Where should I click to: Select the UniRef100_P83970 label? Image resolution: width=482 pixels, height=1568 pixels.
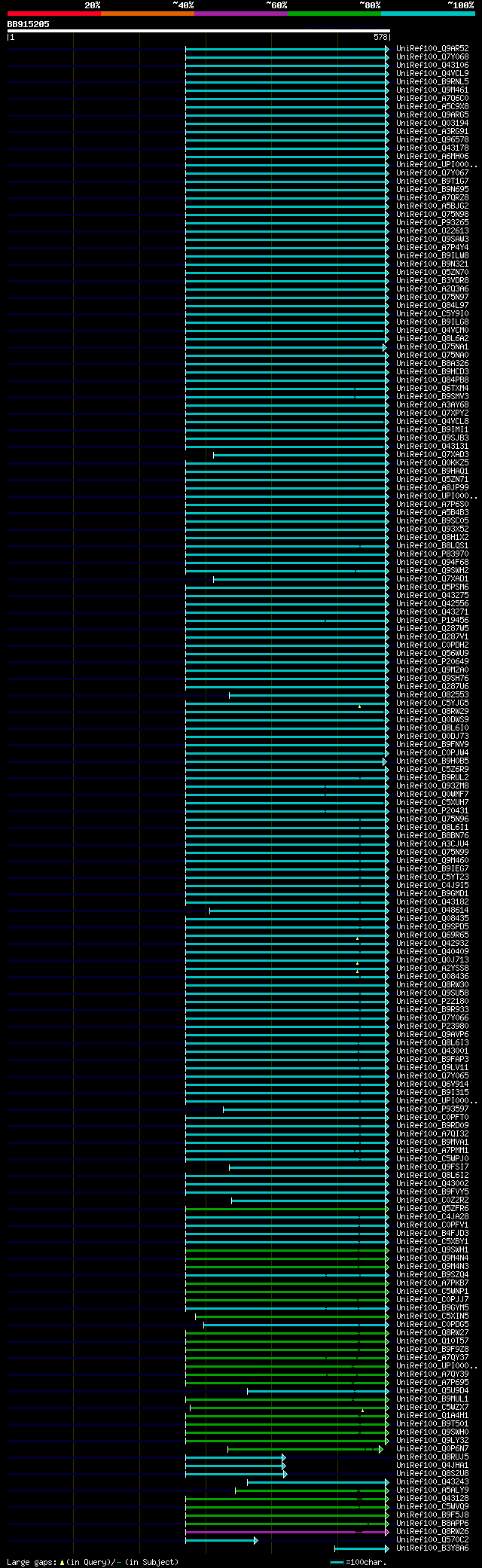pos(432,554)
